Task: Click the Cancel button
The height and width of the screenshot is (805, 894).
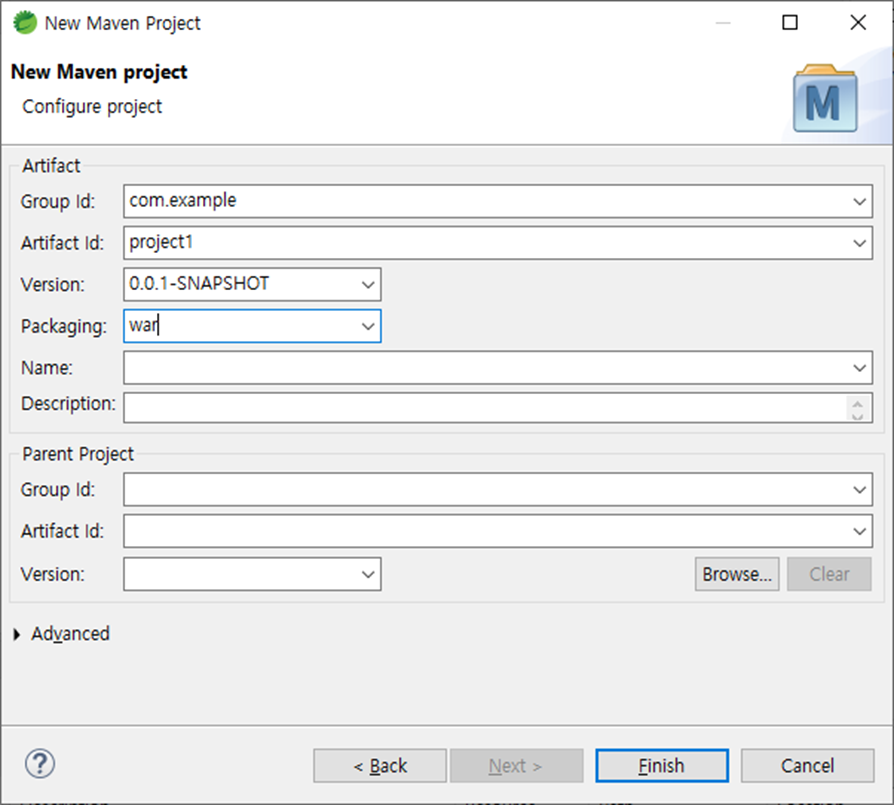Action: [x=807, y=766]
